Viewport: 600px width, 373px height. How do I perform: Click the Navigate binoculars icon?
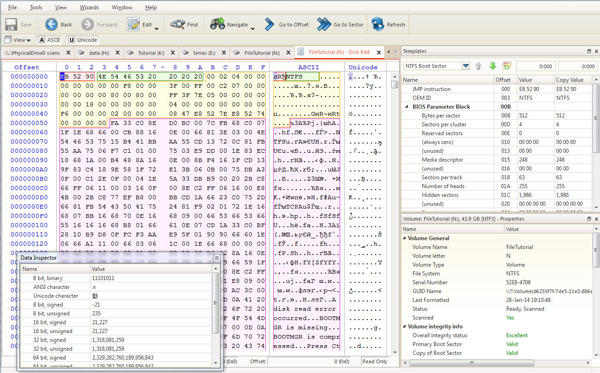coord(217,24)
